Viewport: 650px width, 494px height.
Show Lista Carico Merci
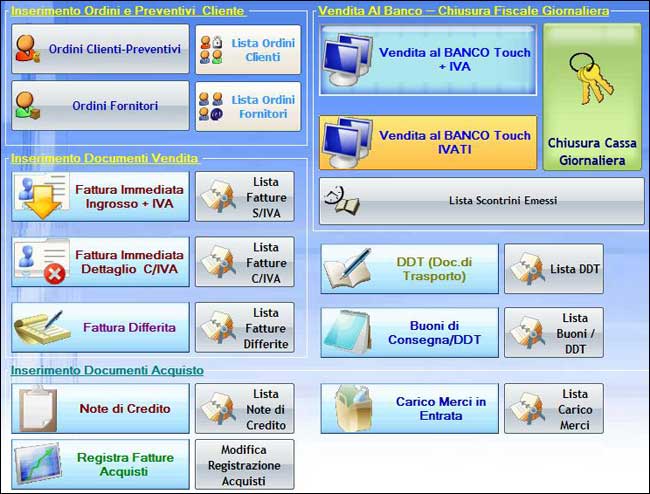point(554,409)
